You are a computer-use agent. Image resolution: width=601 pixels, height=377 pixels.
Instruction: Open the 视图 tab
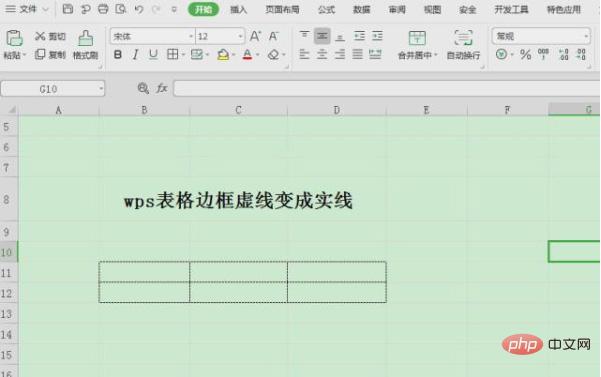432,10
